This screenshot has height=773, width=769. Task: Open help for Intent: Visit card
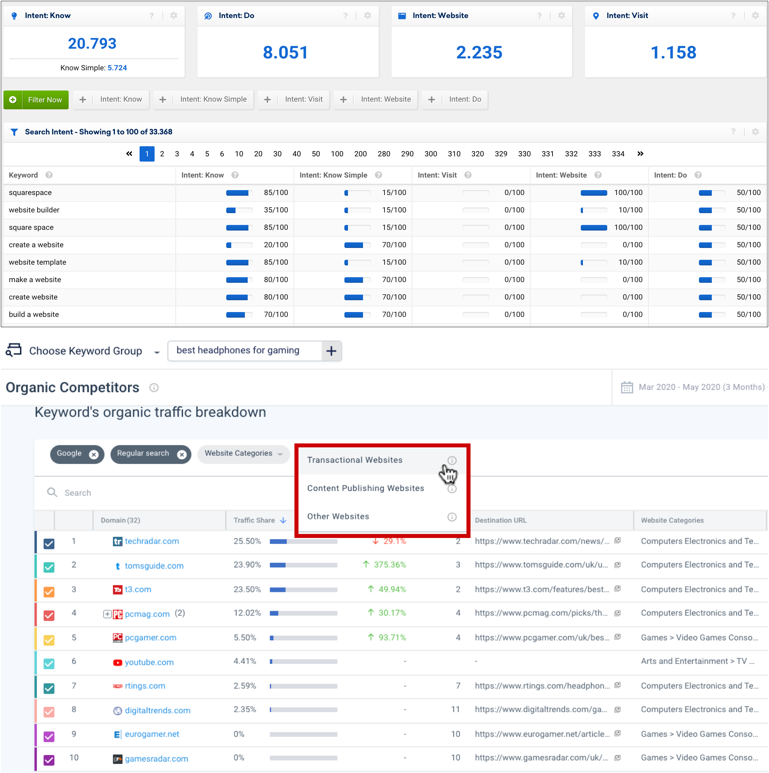point(733,16)
